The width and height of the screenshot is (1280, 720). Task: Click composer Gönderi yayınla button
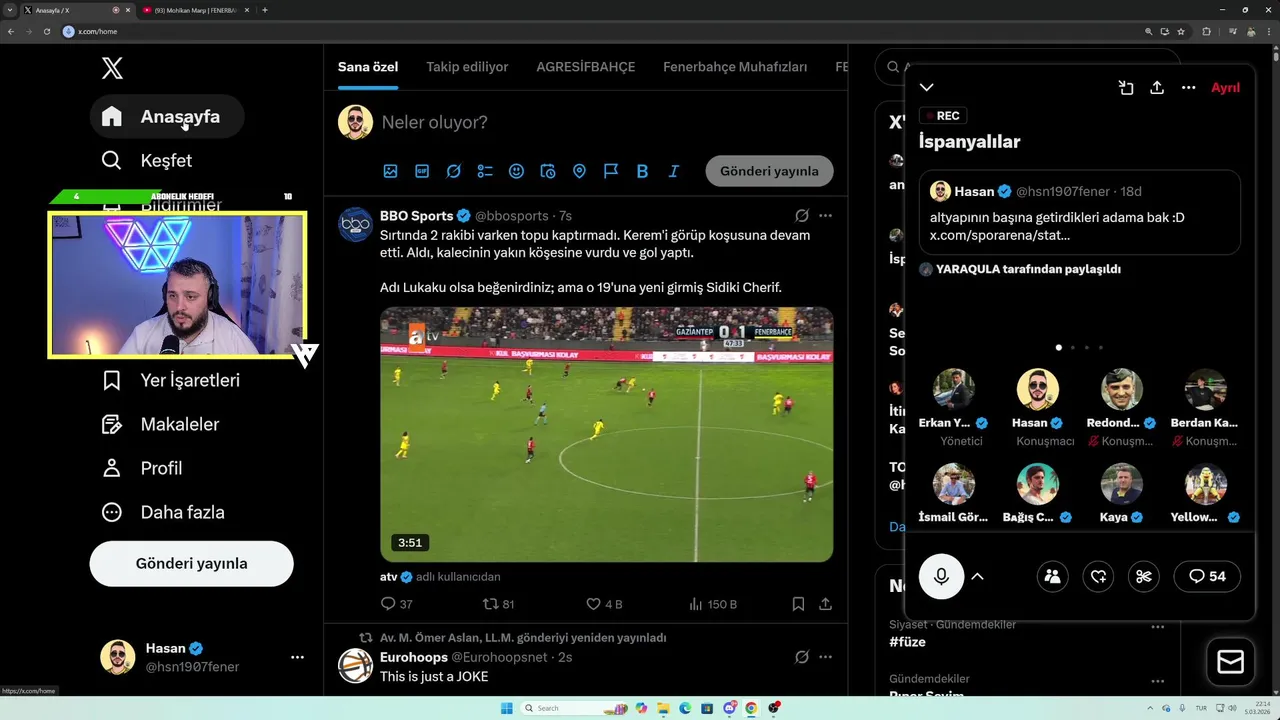769,171
